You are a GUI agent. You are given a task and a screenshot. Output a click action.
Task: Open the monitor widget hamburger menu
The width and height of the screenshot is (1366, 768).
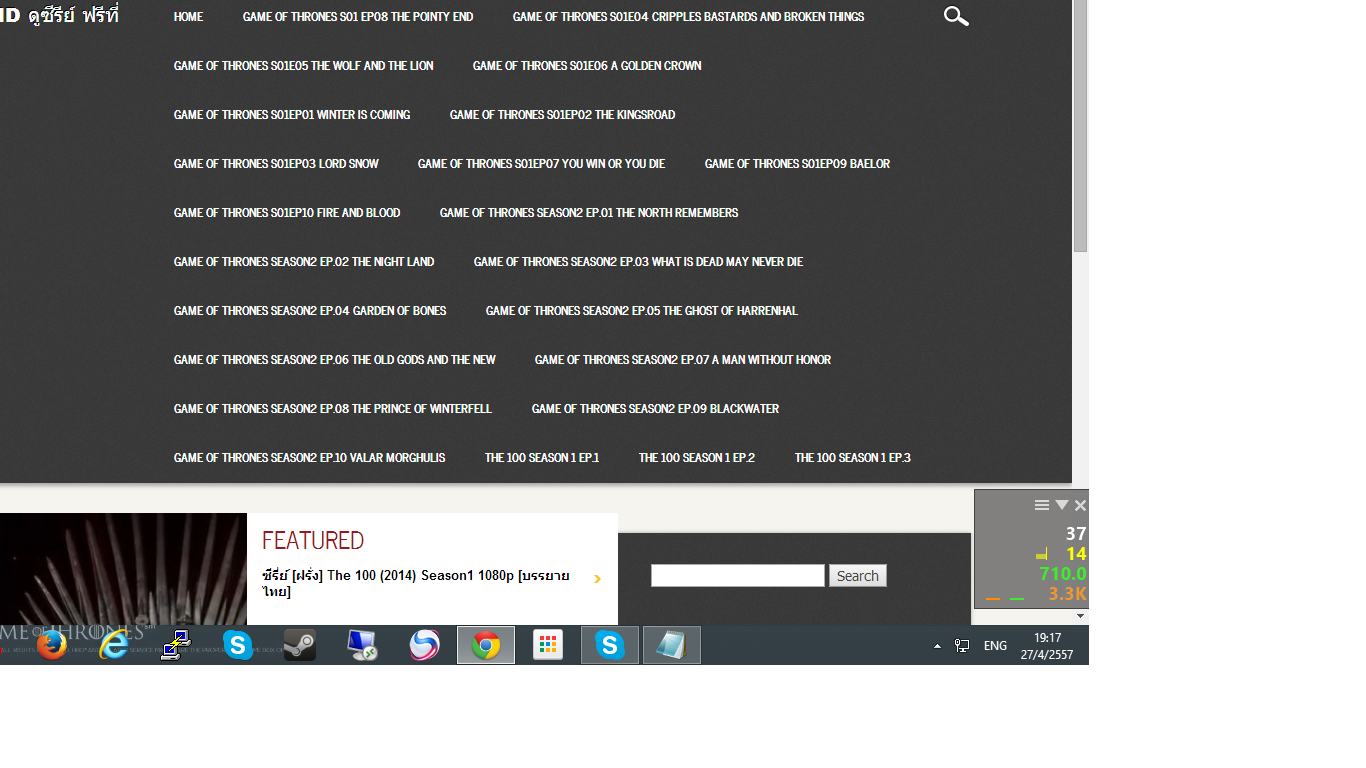pos(1042,505)
